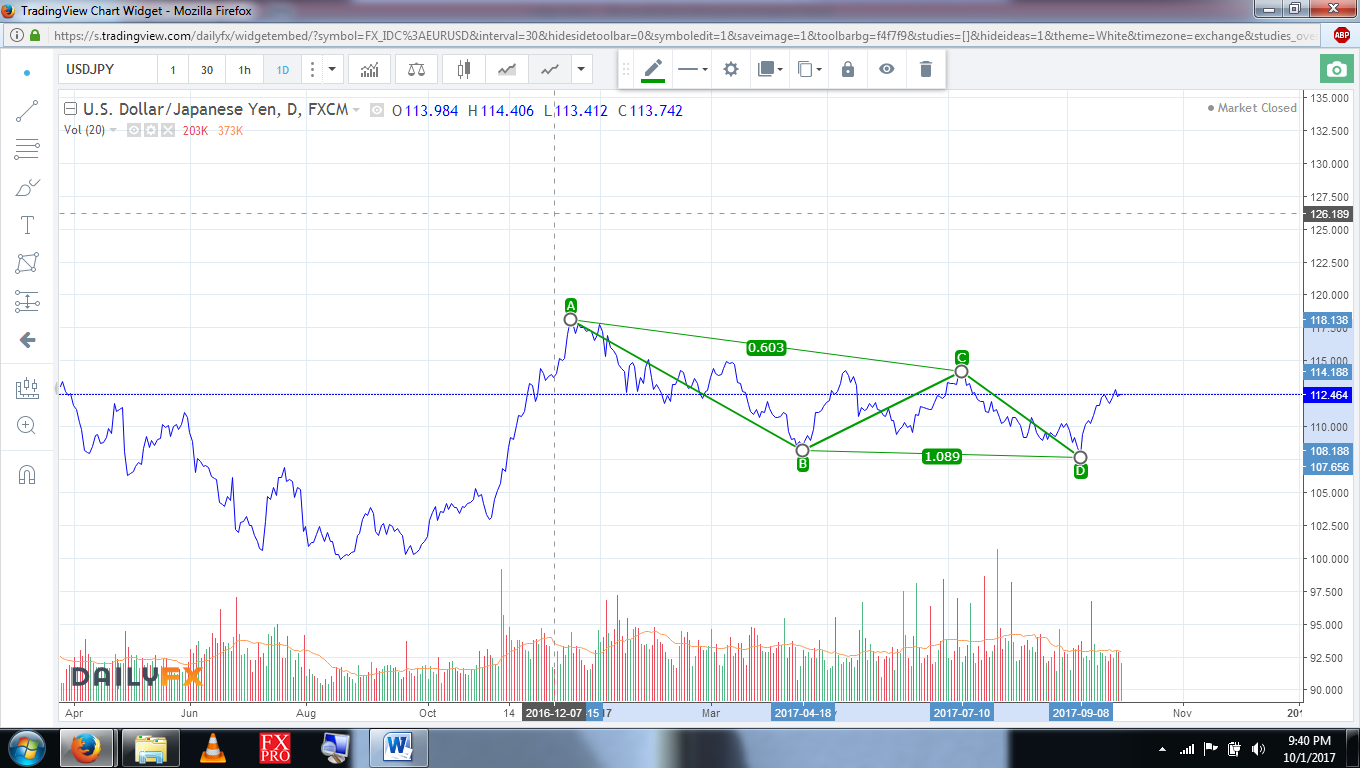Lock the selected ABCD drawing
This screenshot has width=1360, height=768.
click(x=848, y=69)
